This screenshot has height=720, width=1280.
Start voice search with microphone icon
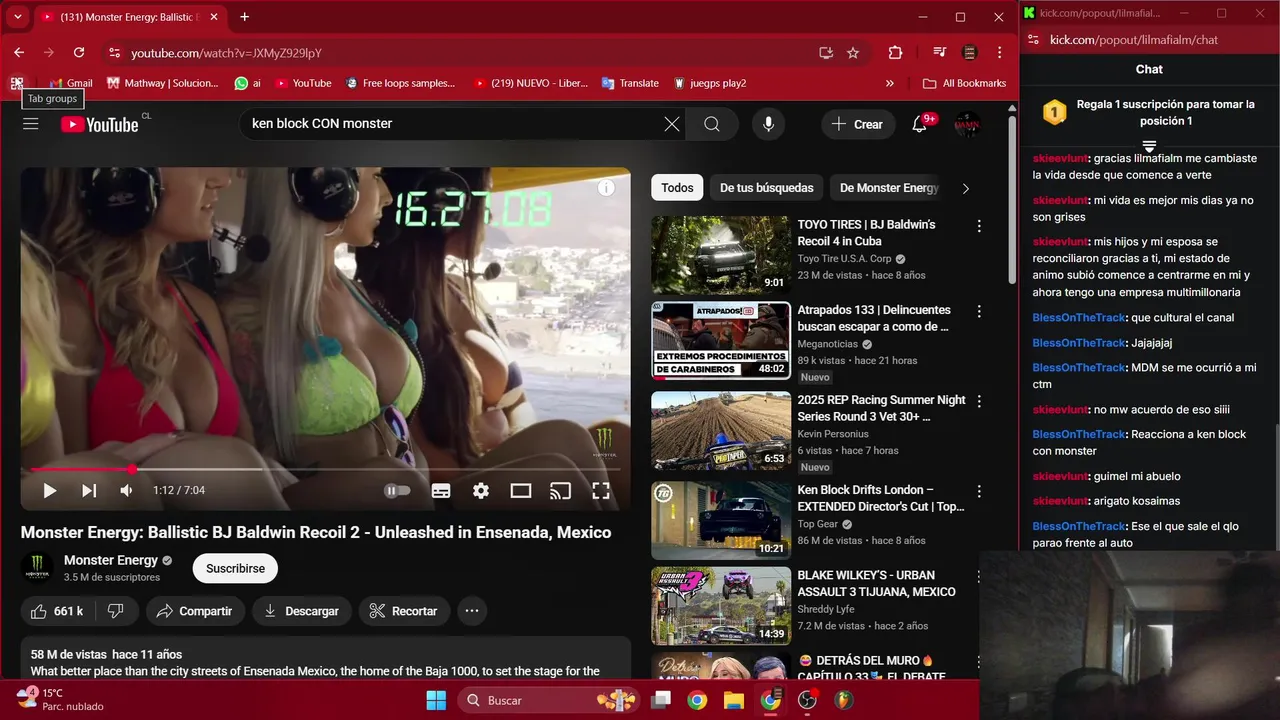[768, 124]
